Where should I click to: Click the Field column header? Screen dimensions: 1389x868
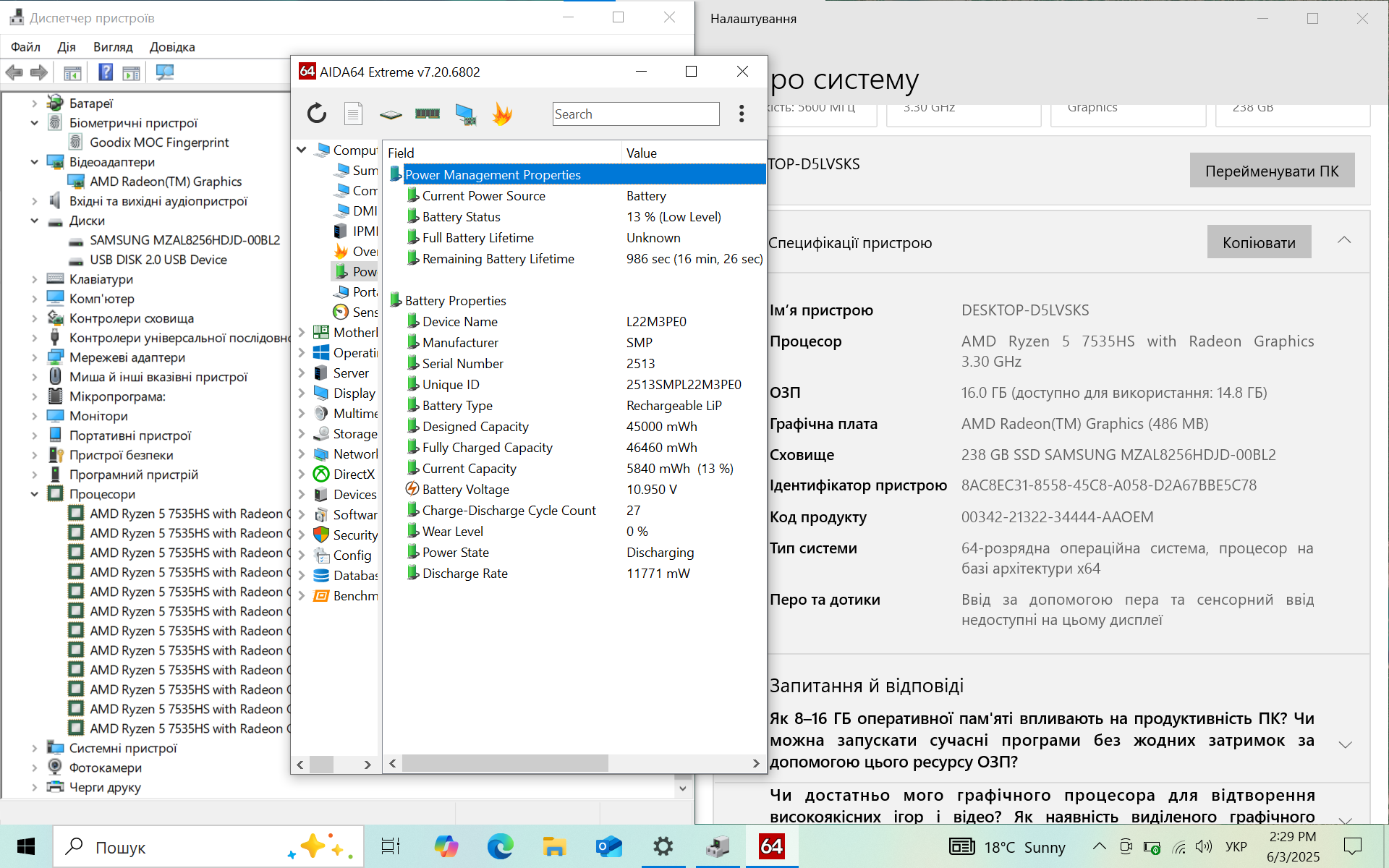[502, 153]
